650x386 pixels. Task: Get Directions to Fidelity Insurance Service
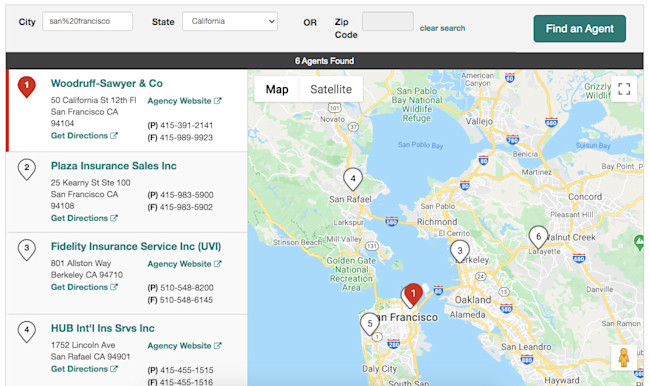[x=84, y=287]
